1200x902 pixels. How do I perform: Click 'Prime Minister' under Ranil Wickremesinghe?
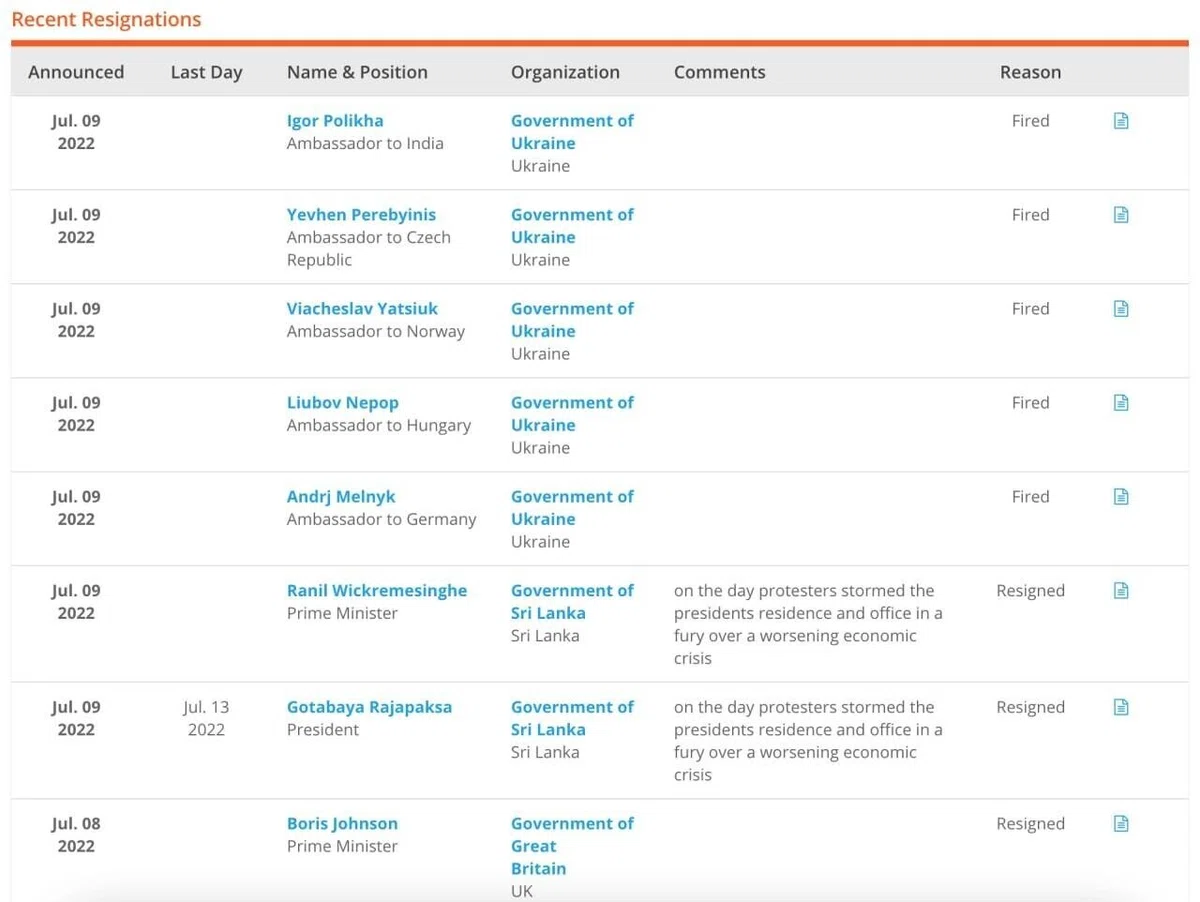(x=342, y=613)
